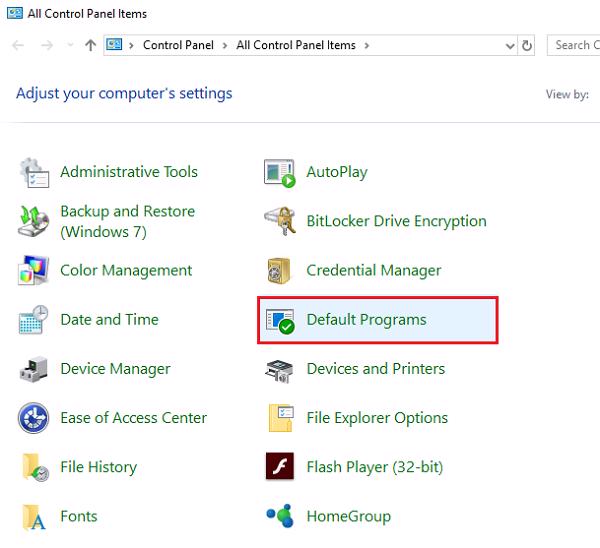Expand chevron after Control Panel breadcrumb
Screen dimensions: 600x548
coord(225,46)
